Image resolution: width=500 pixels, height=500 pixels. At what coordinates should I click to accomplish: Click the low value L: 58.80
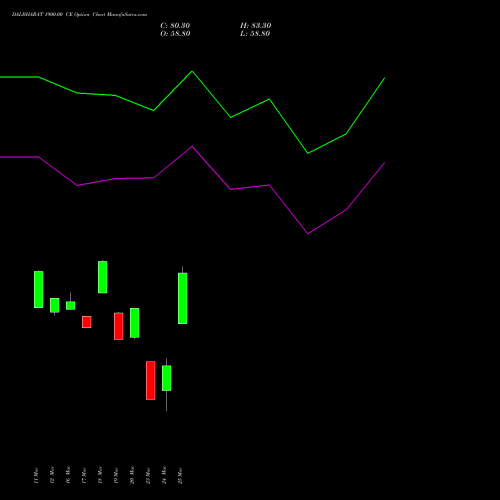tap(255, 34)
